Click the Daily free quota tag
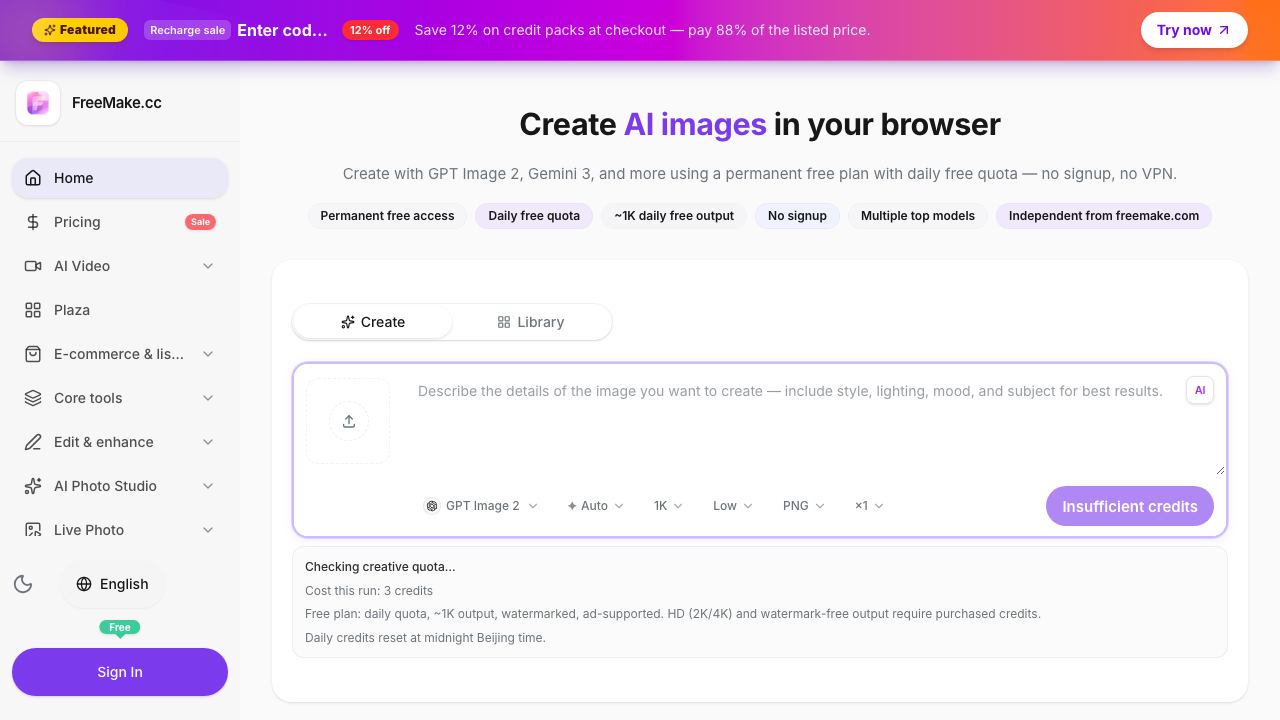The height and width of the screenshot is (720, 1280). click(534, 215)
